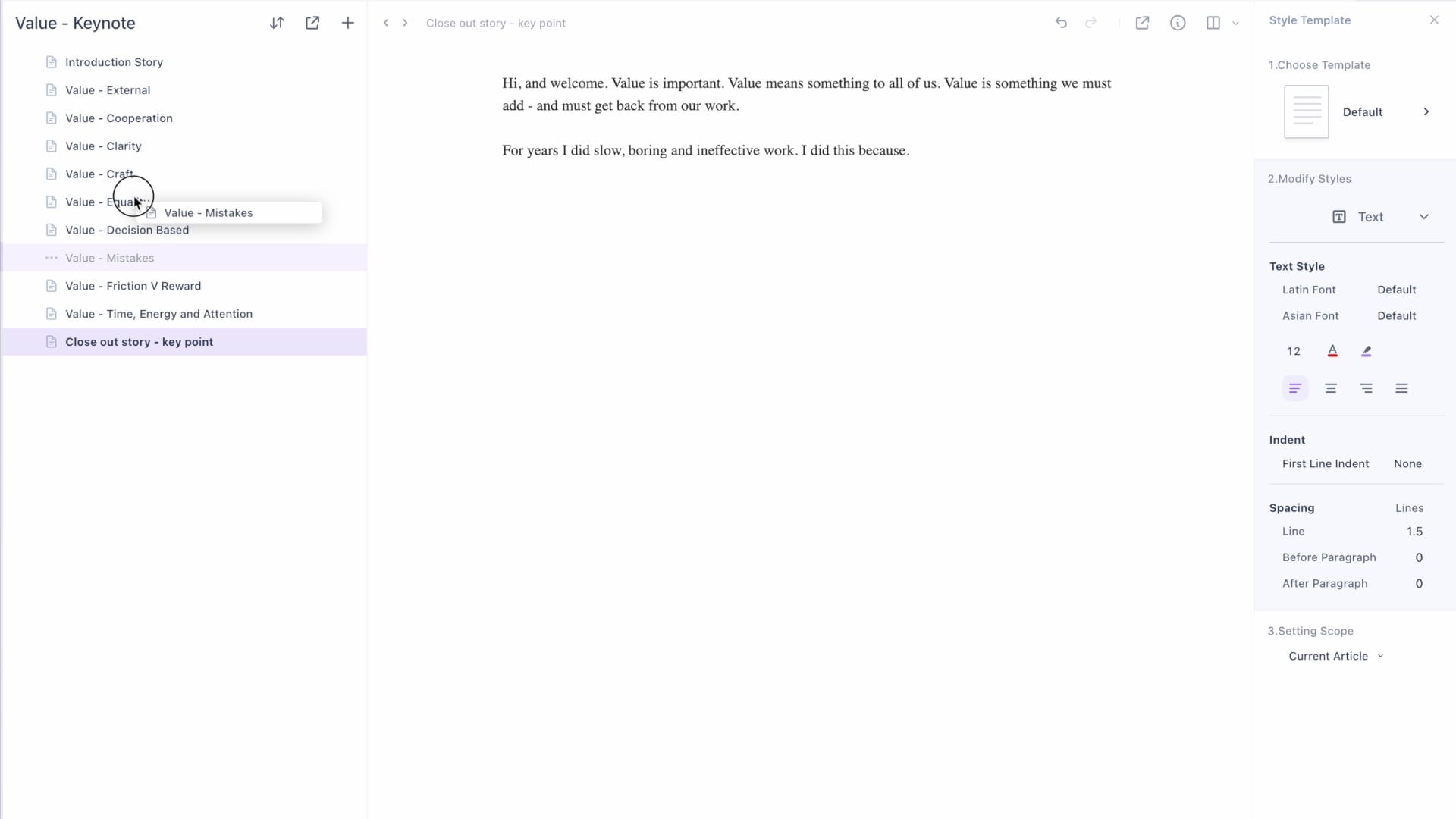This screenshot has height=819, width=1456.
Task: Click the export icon in the editor toolbar
Action: click(x=1142, y=23)
